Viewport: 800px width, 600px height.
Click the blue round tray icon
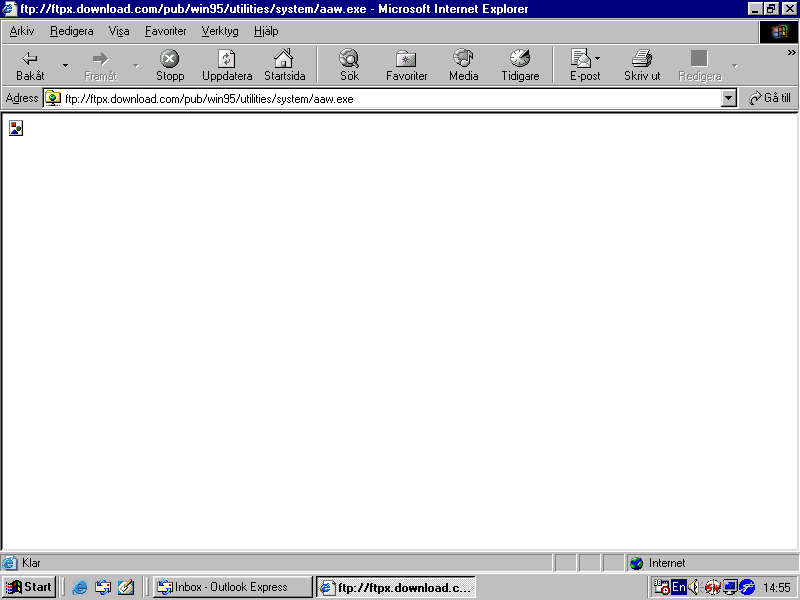747,588
